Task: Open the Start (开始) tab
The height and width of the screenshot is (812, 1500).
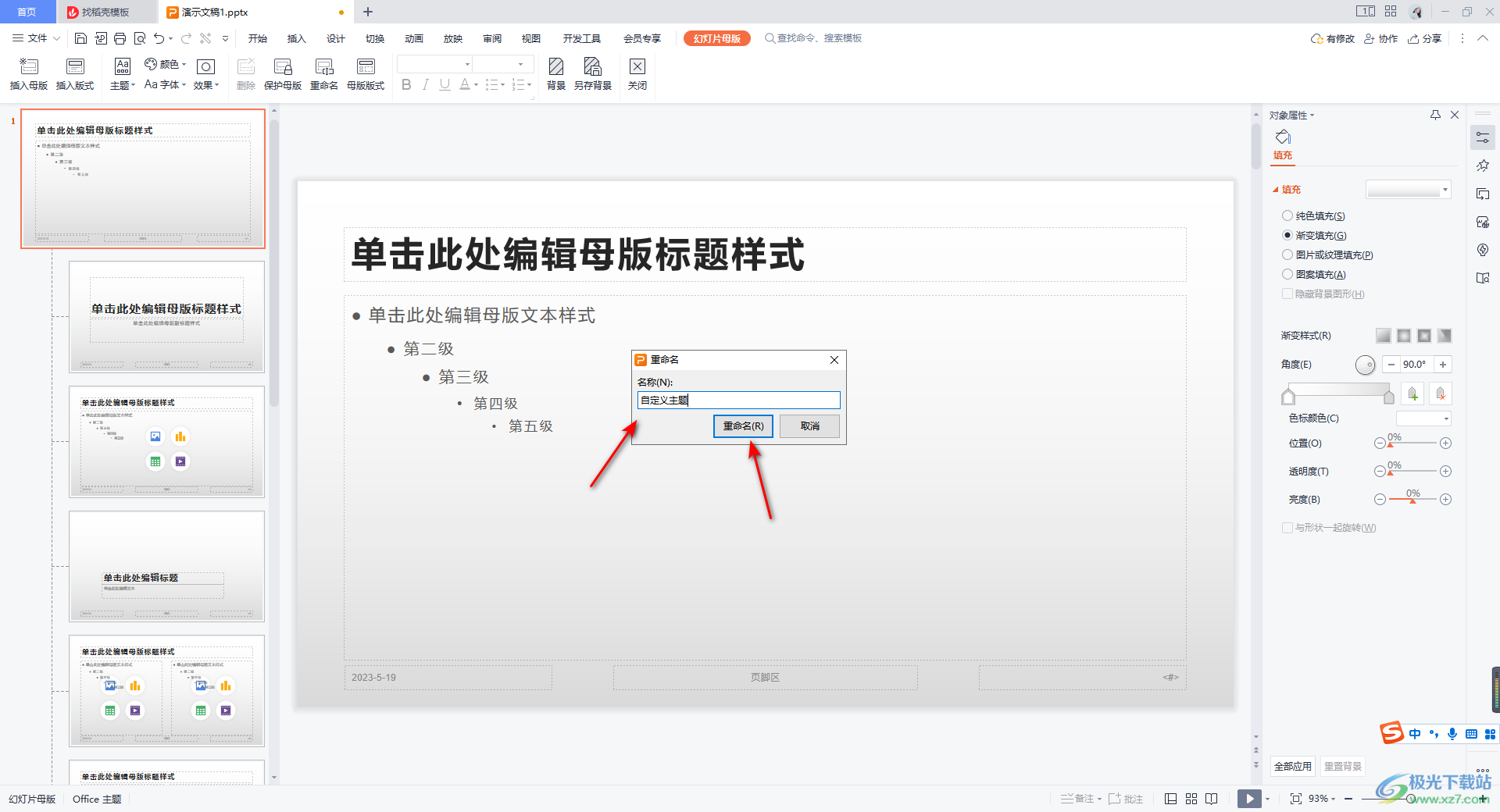Action: pyautogui.click(x=258, y=38)
